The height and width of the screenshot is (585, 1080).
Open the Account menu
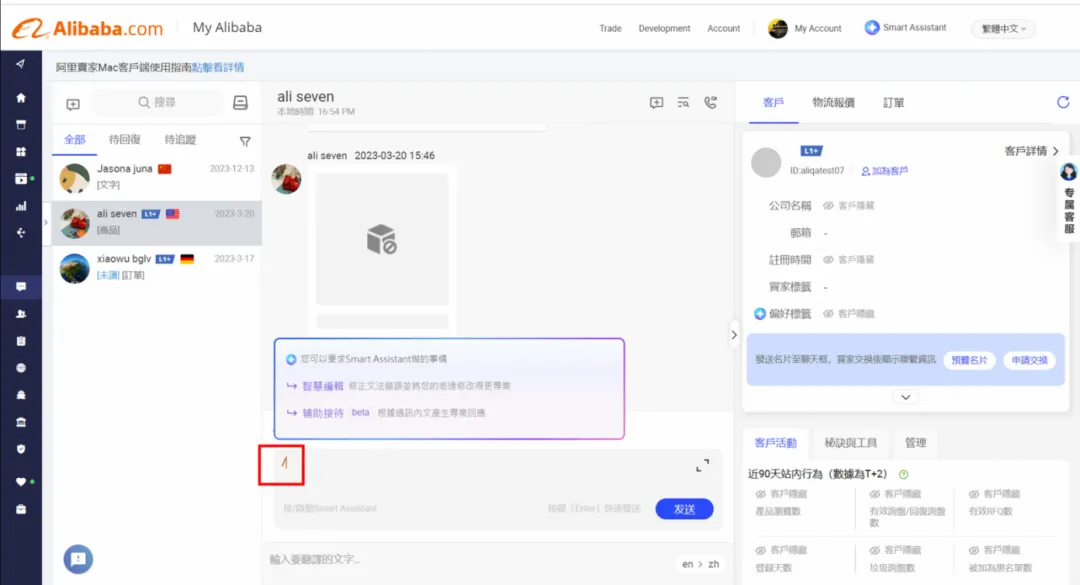[x=723, y=28]
